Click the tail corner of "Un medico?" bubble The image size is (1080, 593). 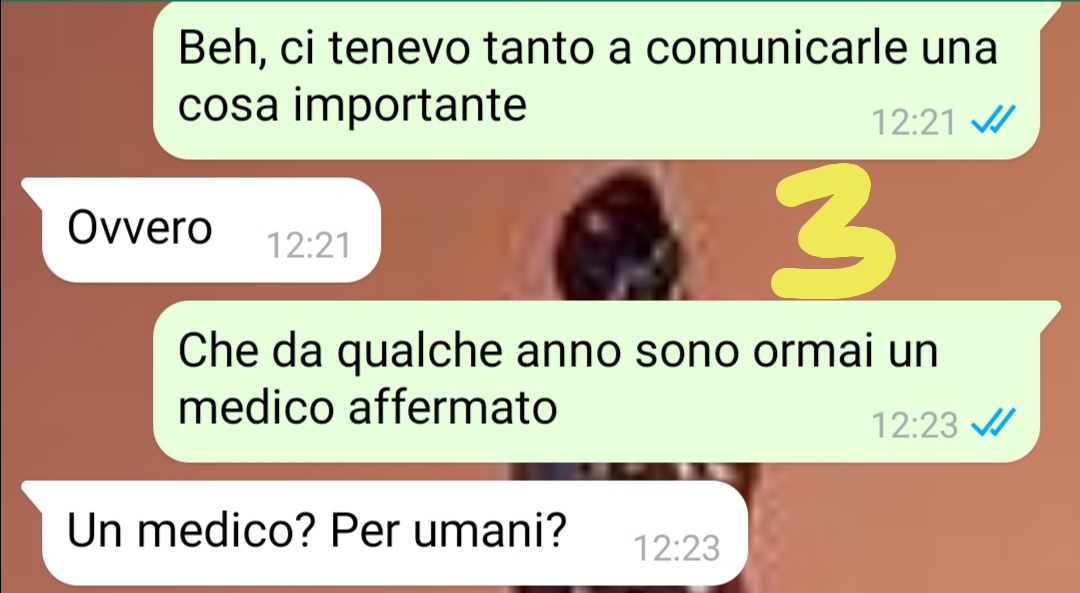coord(32,492)
